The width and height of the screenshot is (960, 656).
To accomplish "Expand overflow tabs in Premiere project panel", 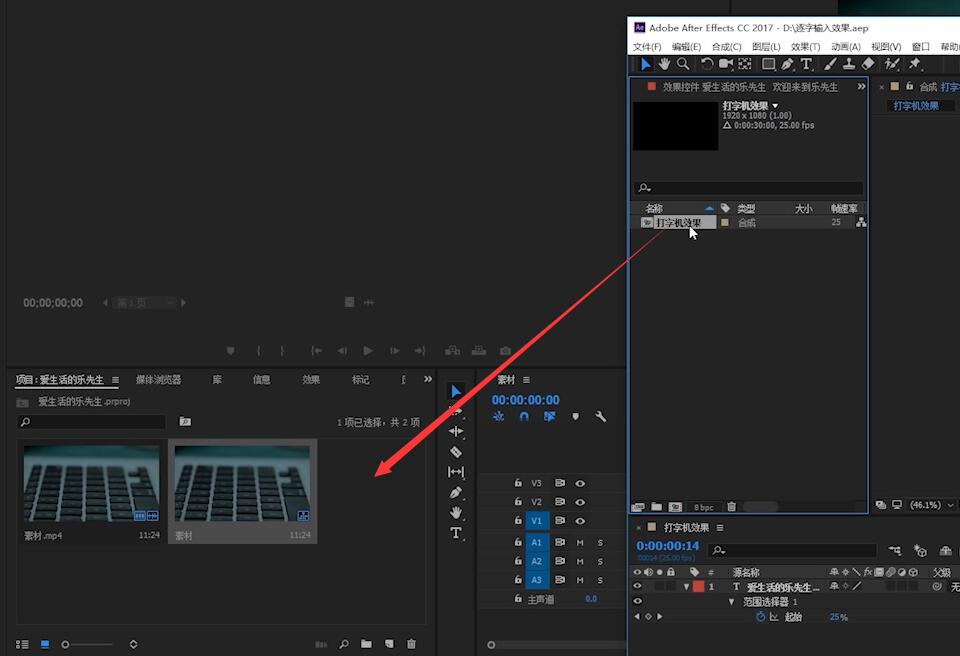I will pyautogui.click(x=428, y=379).
